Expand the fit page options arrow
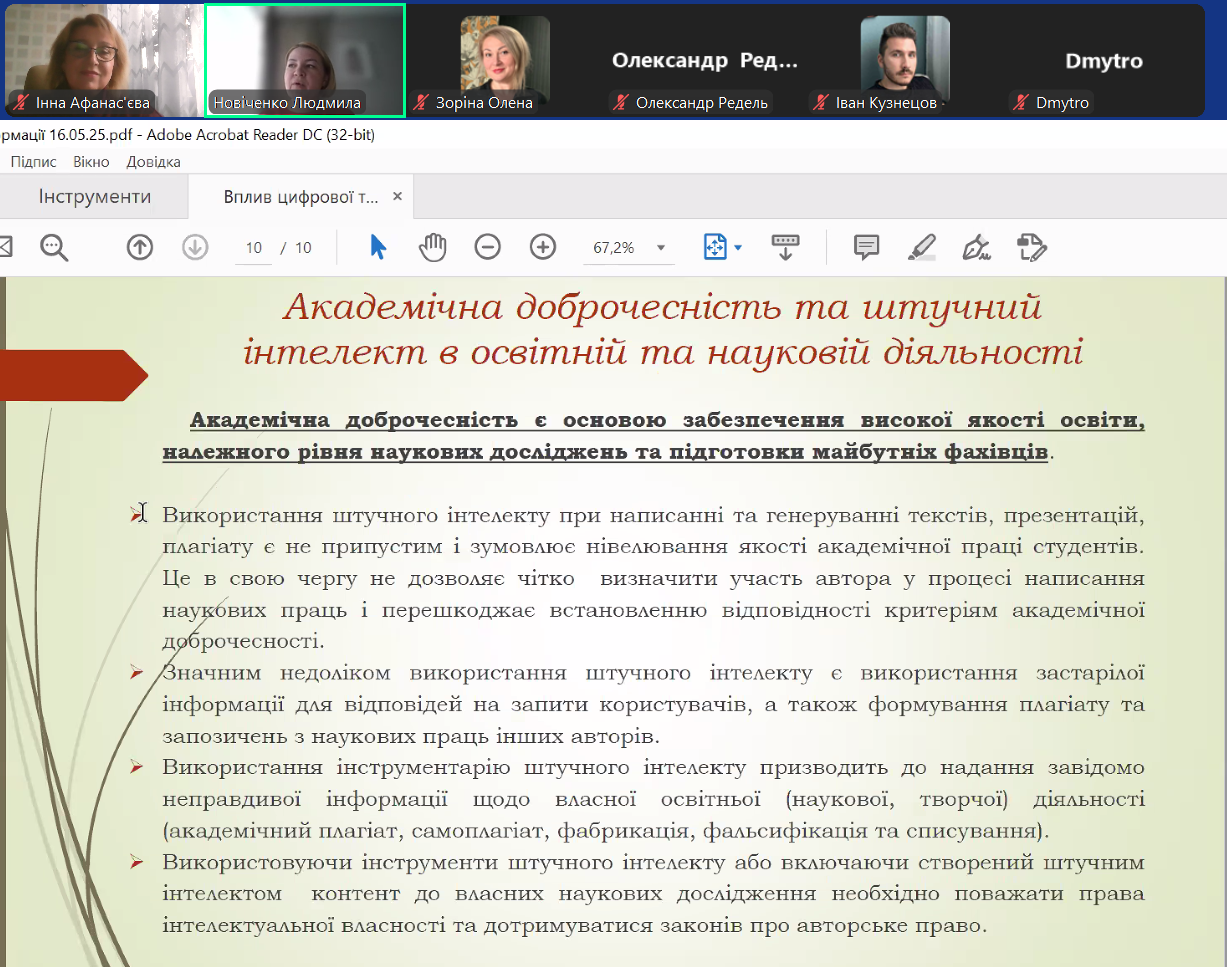Screen dimensions: 1227x967 tap(738, 247)
